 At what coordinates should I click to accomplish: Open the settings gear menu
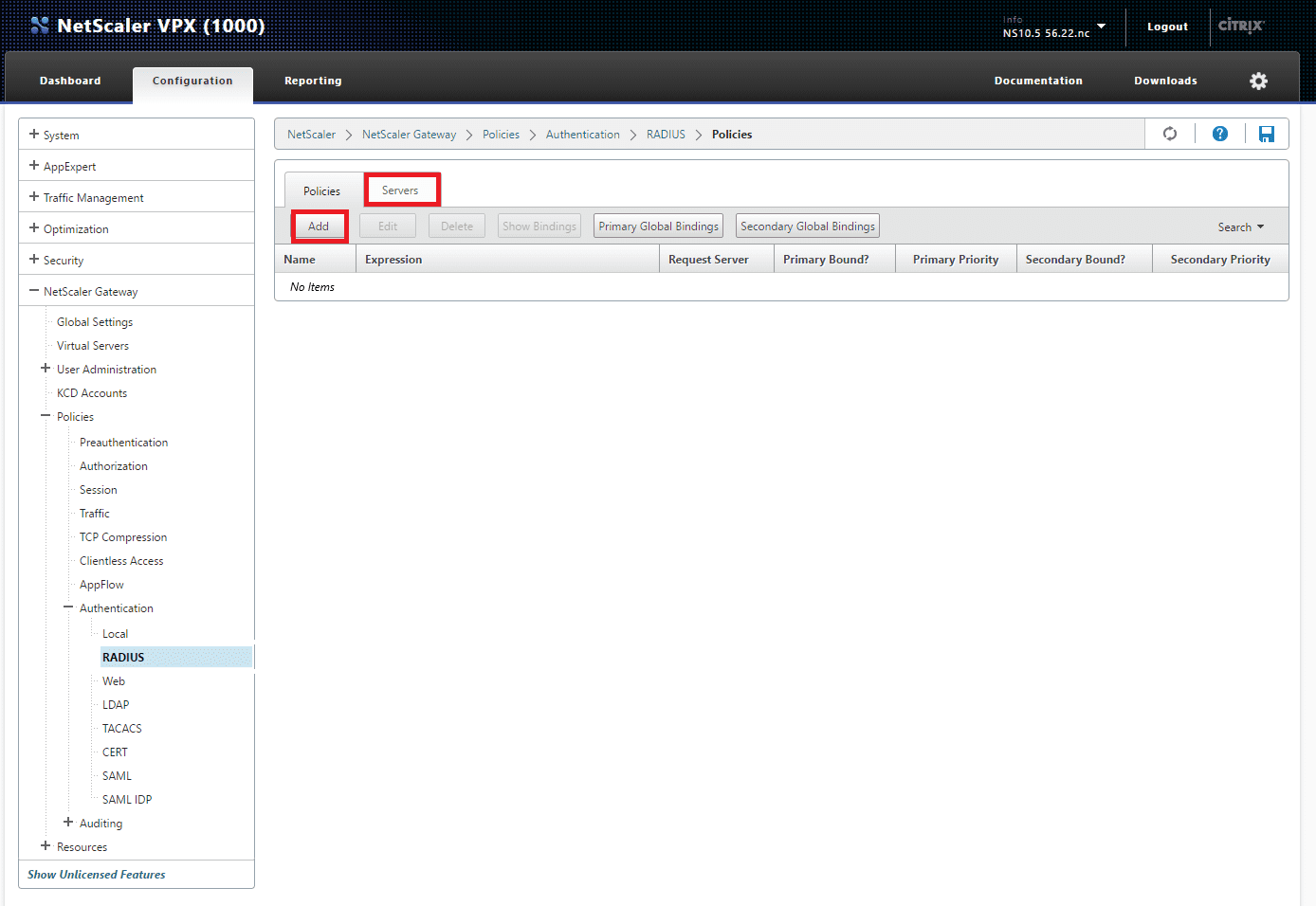pos(1258,81)
